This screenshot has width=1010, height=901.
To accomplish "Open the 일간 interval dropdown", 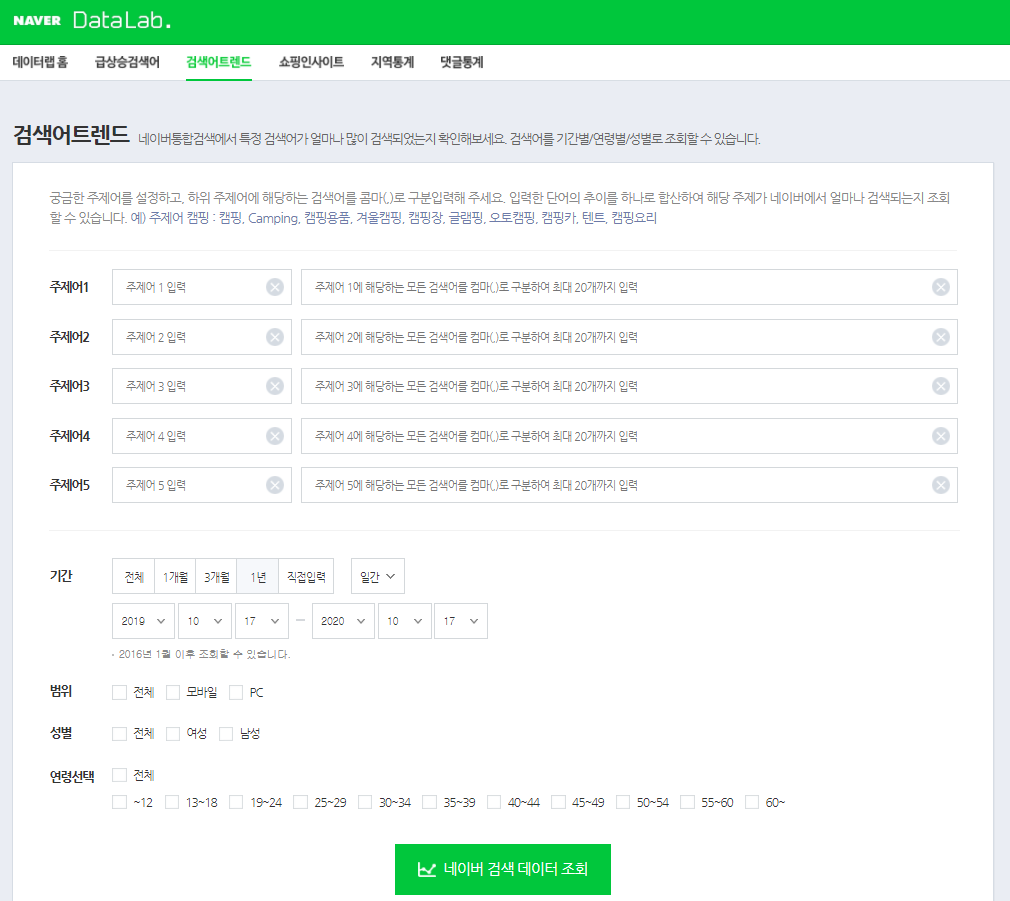I will (x=377, y=576).
